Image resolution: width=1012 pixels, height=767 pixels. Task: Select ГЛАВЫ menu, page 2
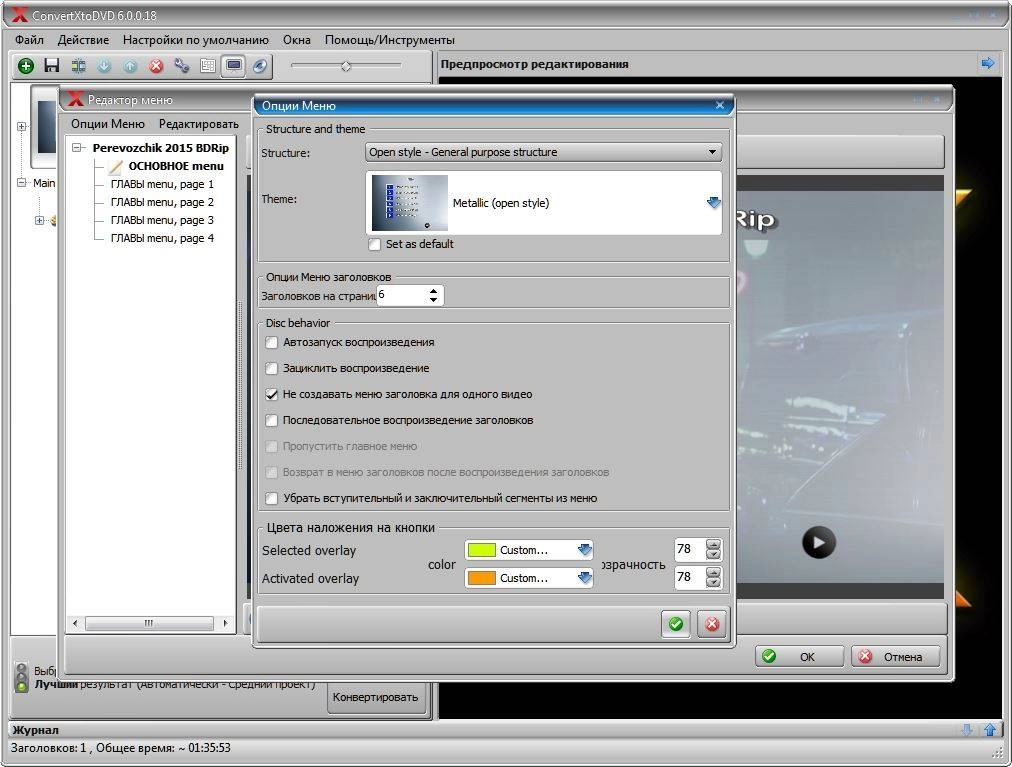pos(162,203)
